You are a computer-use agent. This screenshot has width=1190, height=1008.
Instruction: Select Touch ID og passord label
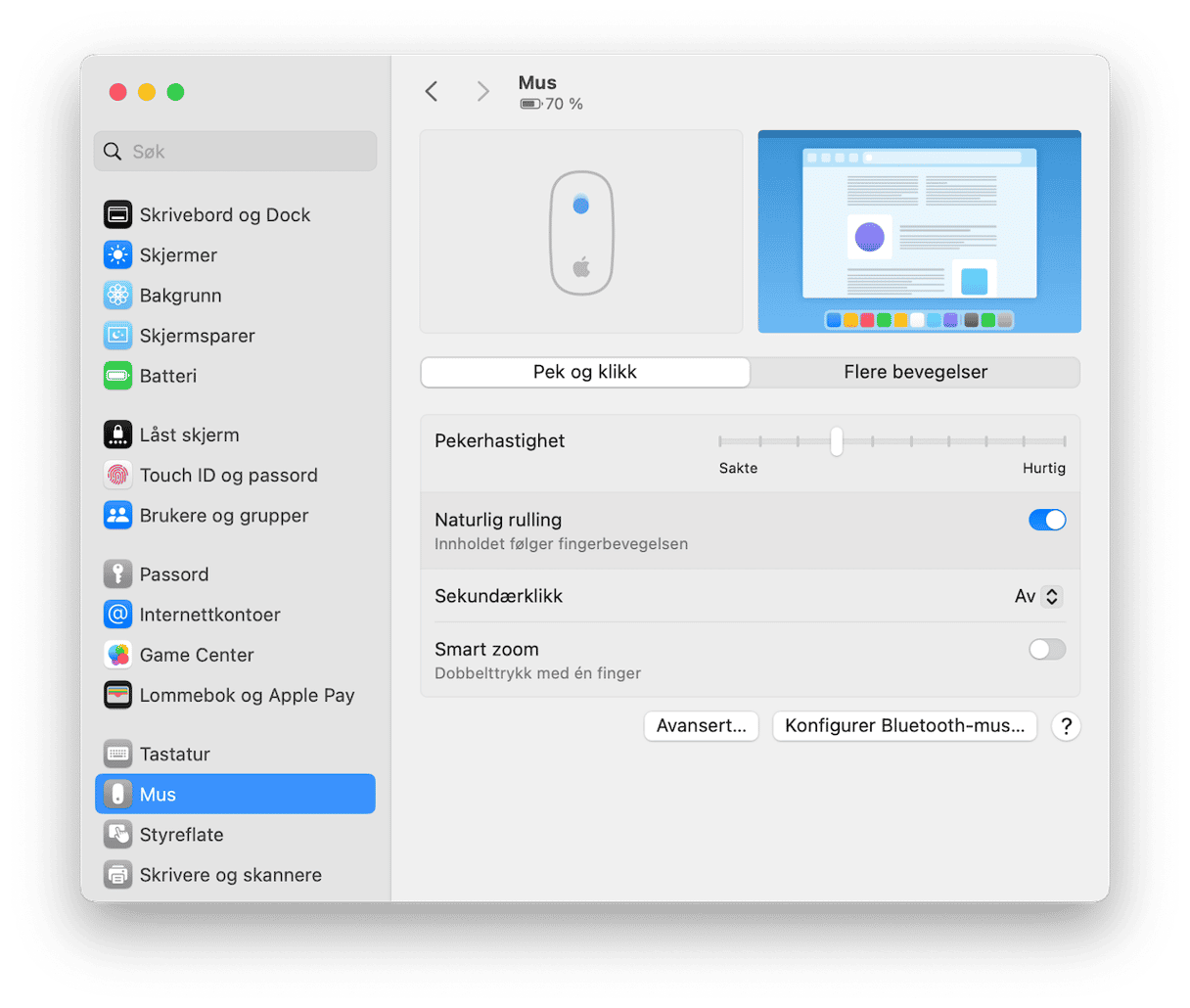tap(228, 475)
